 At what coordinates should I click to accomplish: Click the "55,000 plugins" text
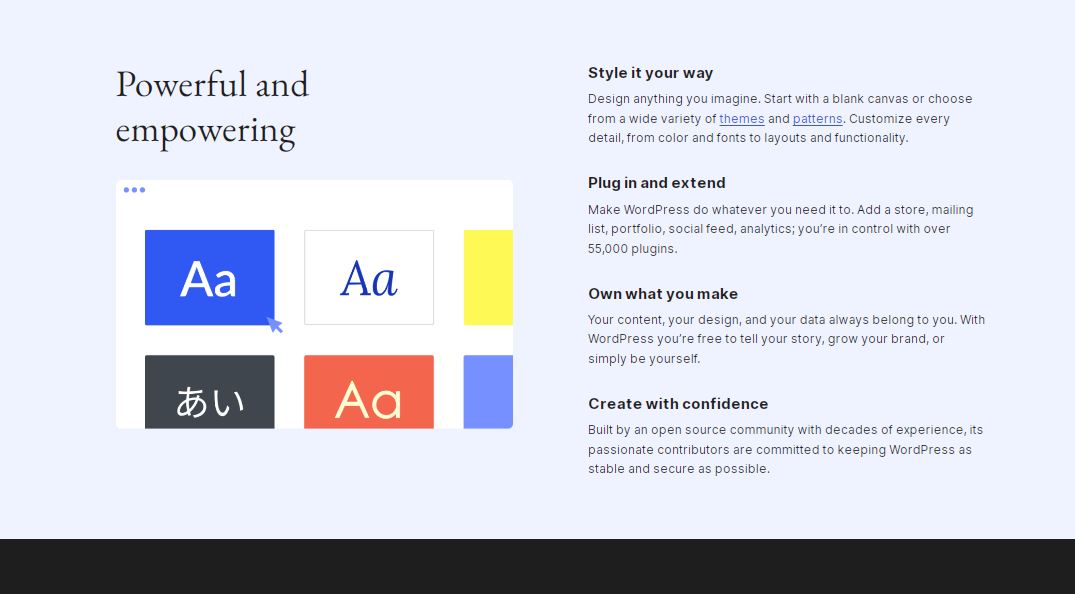(x=631, y=249)
